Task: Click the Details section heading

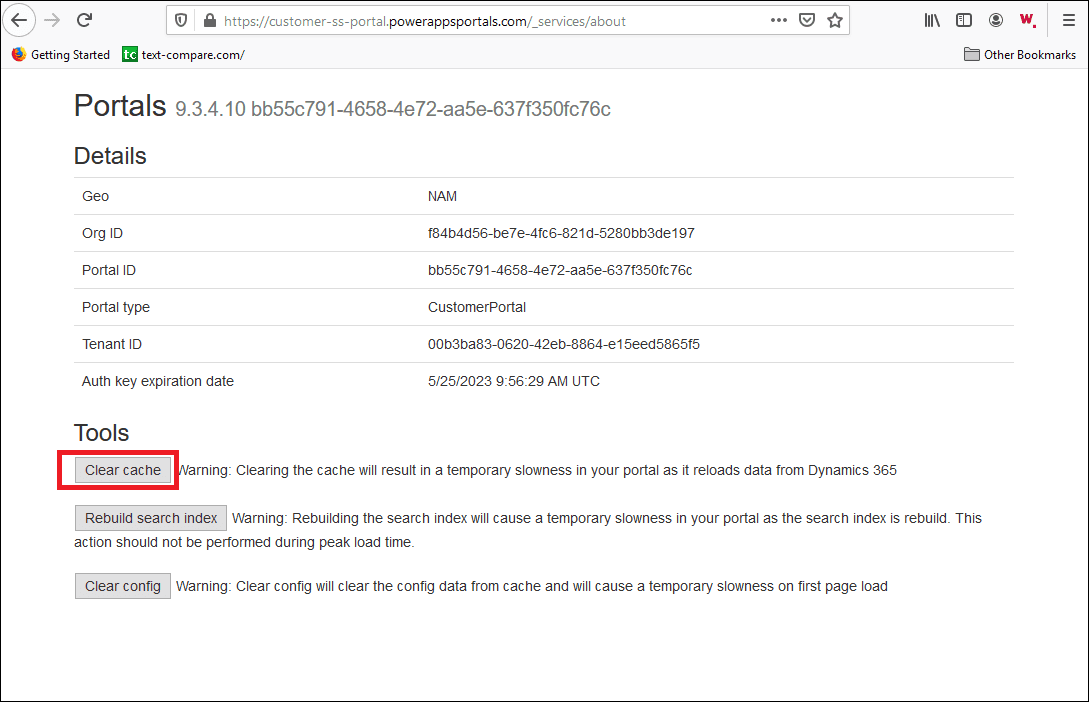Action: coord(110,156)
